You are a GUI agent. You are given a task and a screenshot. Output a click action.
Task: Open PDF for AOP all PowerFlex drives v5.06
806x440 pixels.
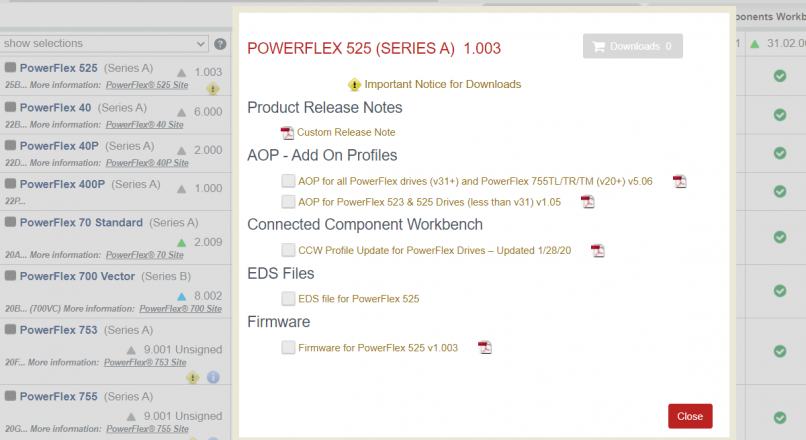pyautogui.click(x=680, y=181)
